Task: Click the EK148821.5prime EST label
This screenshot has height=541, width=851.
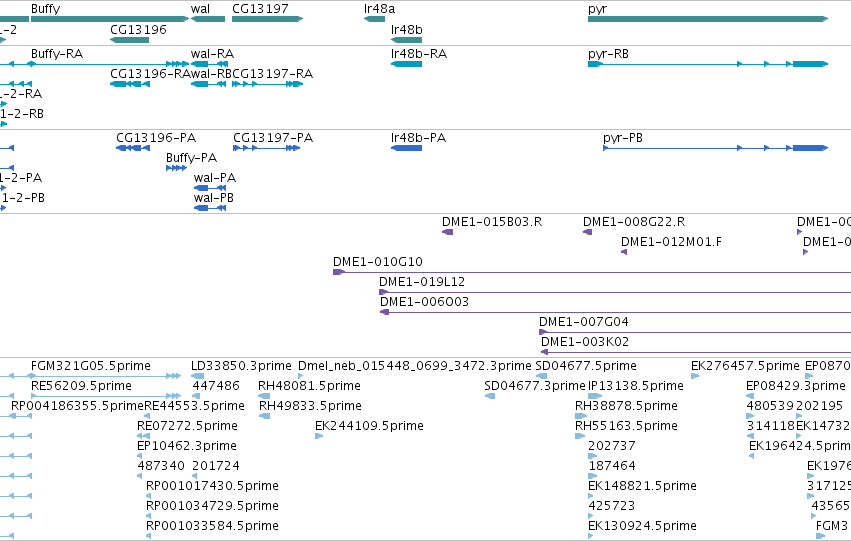Action: point(643,487)
